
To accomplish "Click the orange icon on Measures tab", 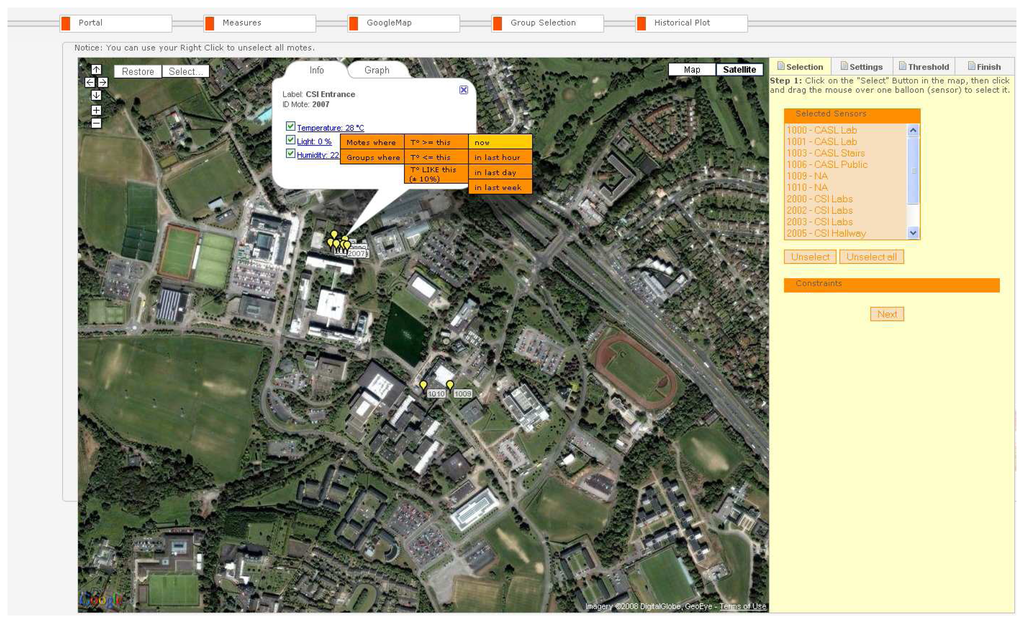I will (x=209, y=24).
